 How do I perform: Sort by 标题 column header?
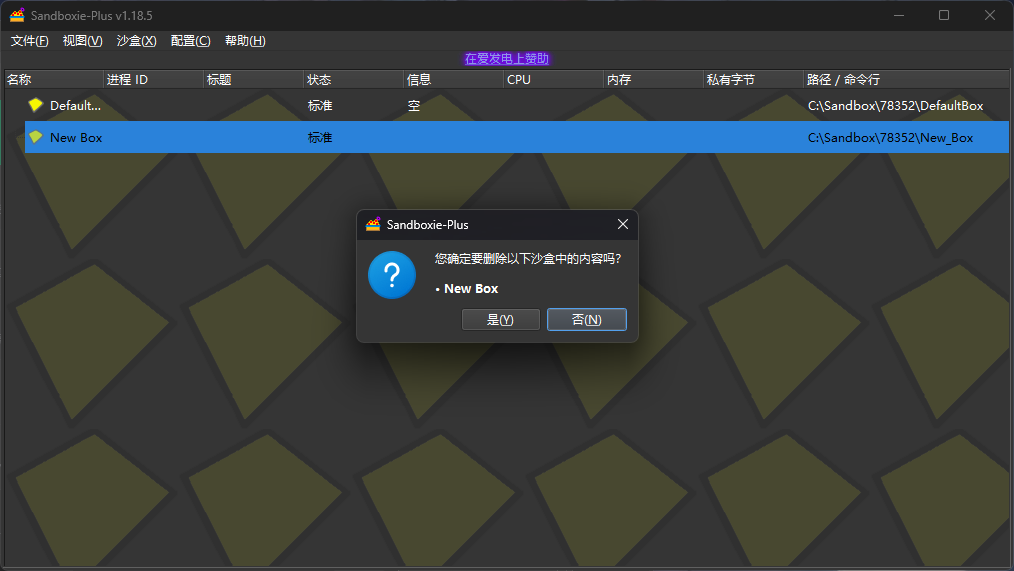pos(254,80)
